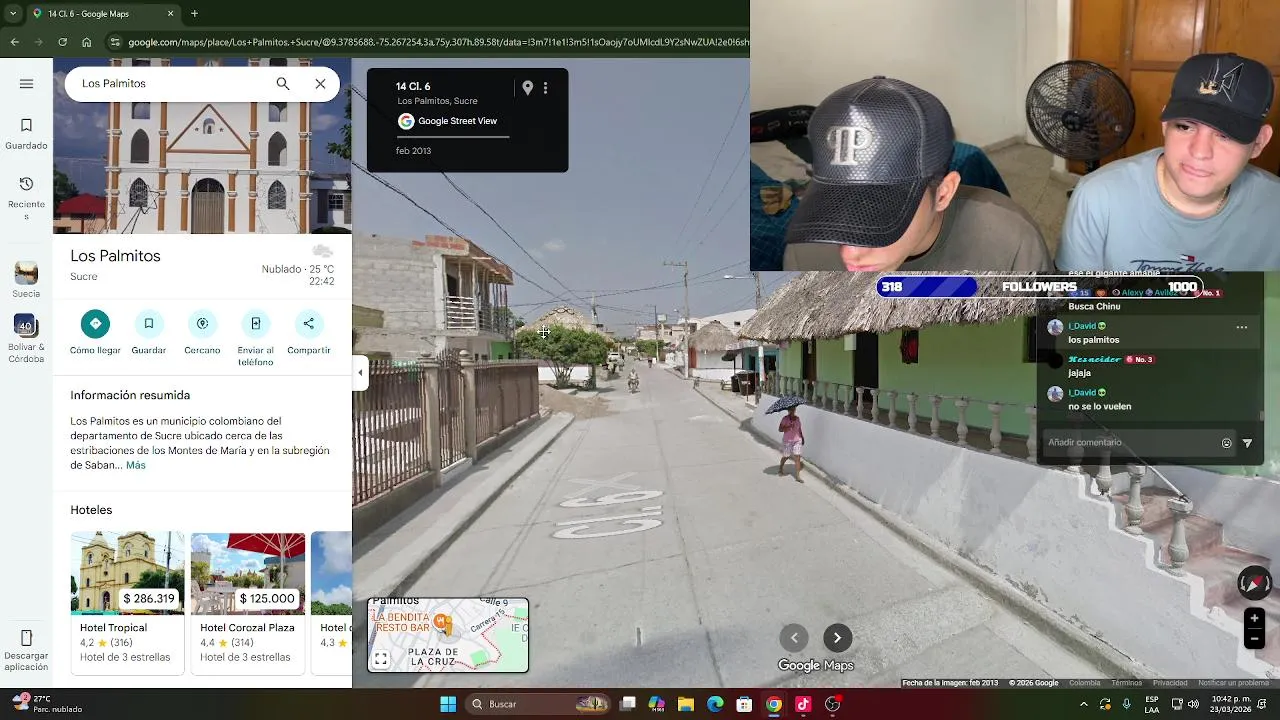Image resolution: width=1280 pixels, height=720 pixels.
Task: Expand the minimap using its fullscreen icon
Action: coord(381,659)
